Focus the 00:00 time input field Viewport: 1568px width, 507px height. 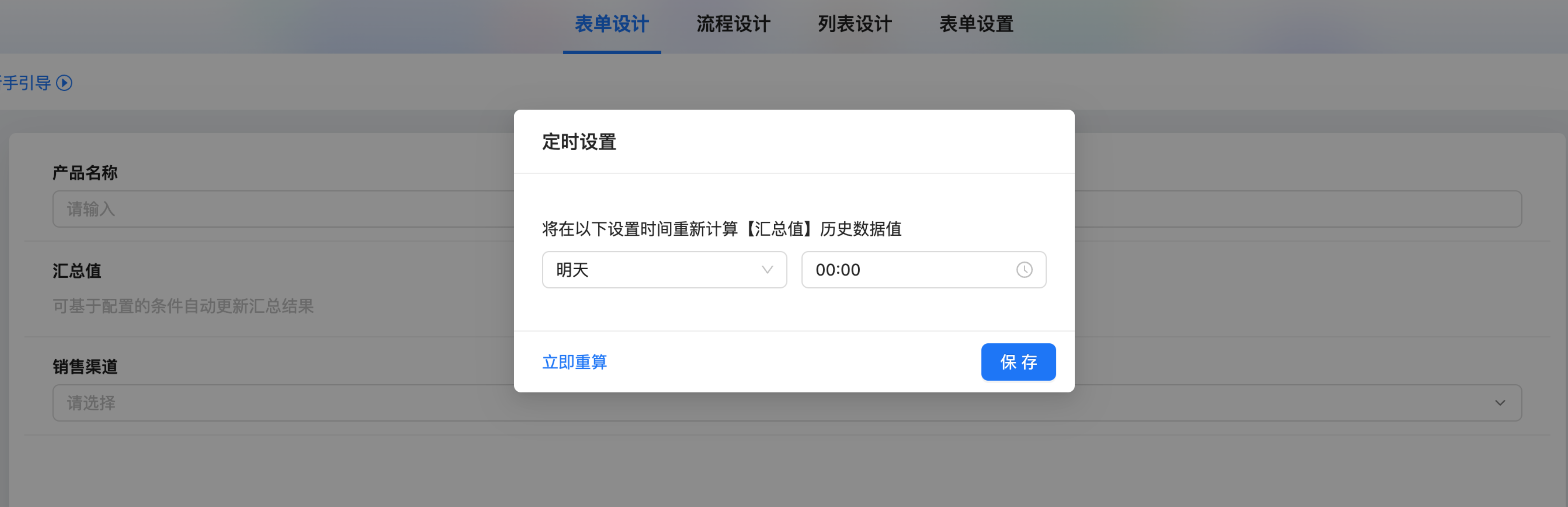[923, 270]
